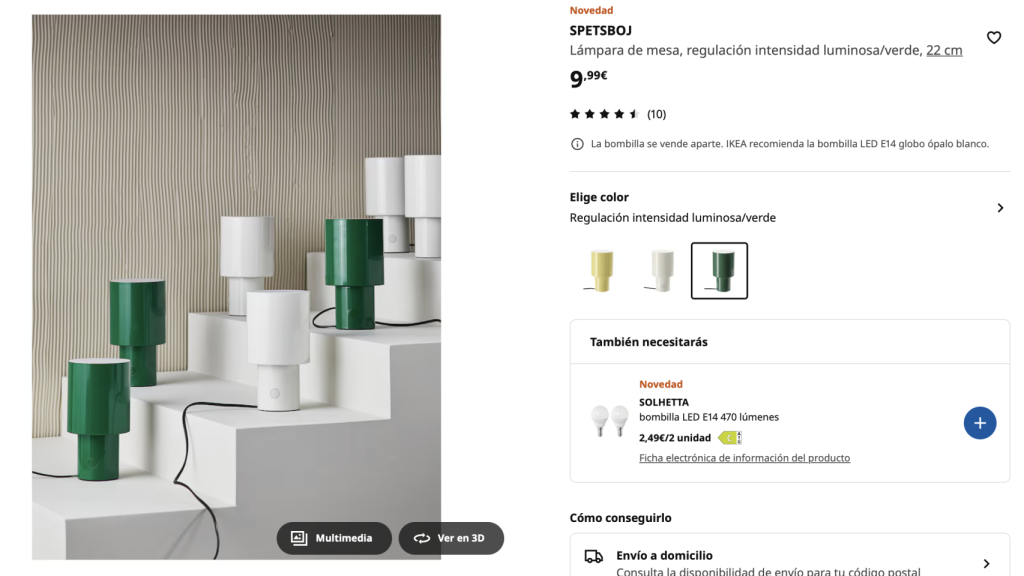
Task: Click the info icon beside the bulb notice
Action: (x=577, y=144)
